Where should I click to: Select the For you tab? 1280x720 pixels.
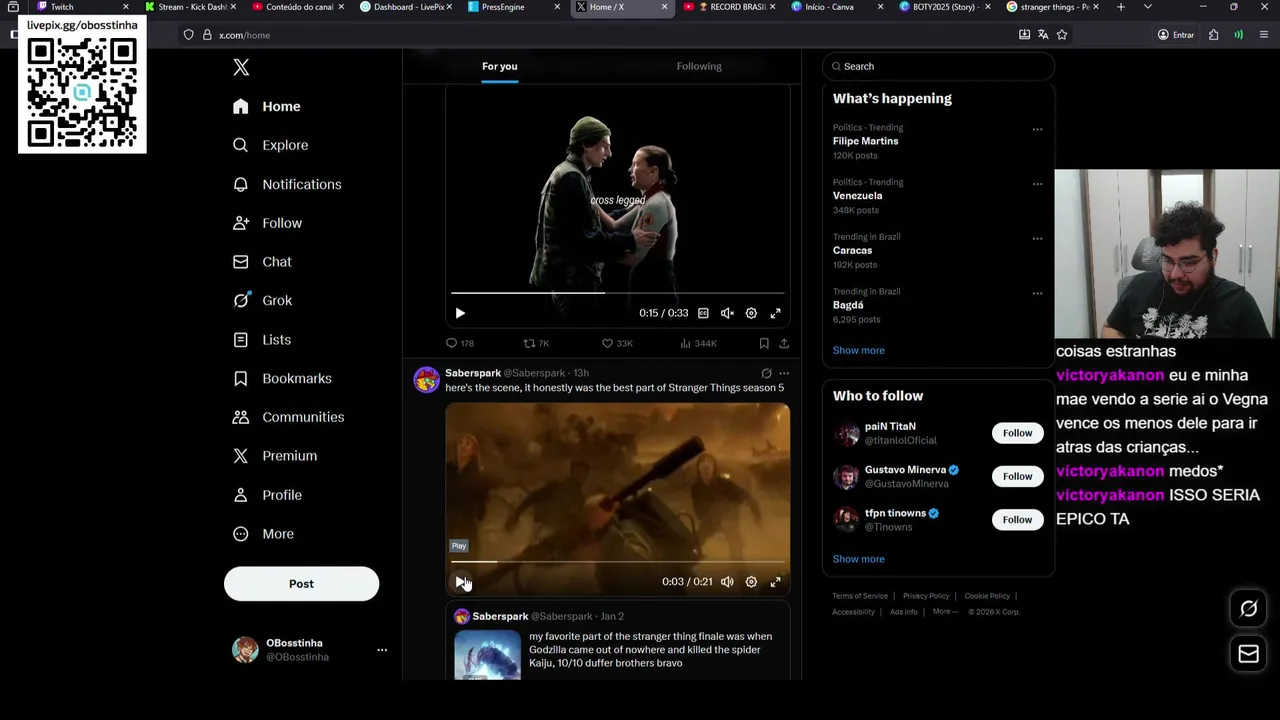pos(500,66)
